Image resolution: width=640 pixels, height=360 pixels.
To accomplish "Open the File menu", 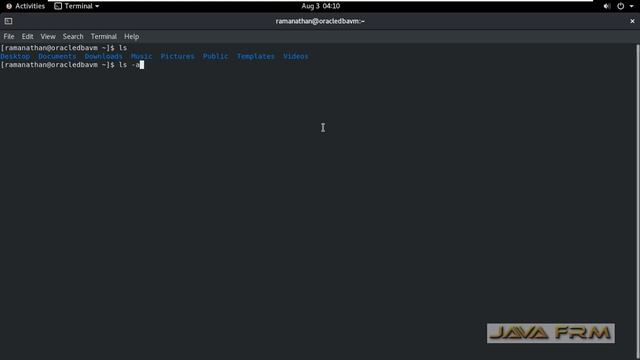I will click(x=9, y=36).
